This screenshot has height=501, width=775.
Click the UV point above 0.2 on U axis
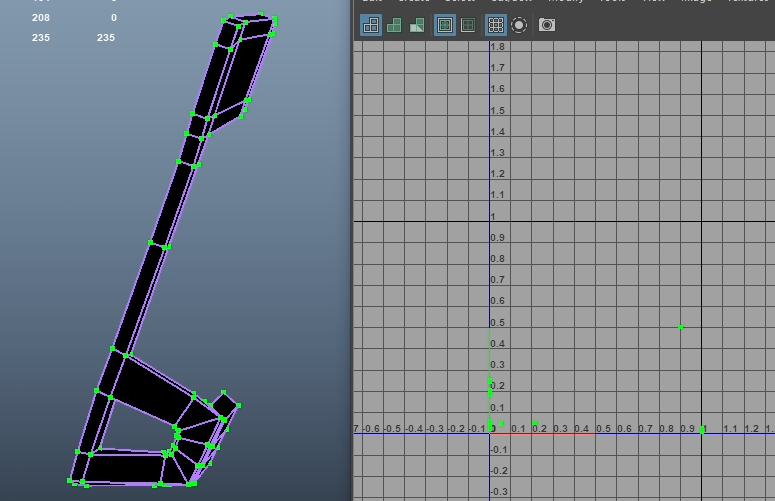535,424
